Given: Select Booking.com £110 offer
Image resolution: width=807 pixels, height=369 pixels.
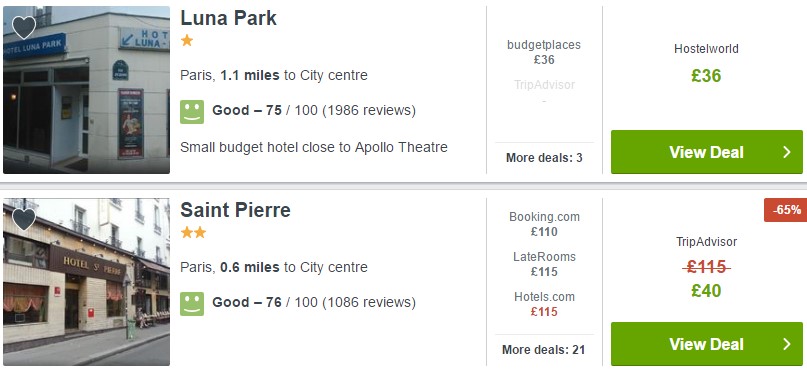Looking at the screenshot, I should 544,224.
